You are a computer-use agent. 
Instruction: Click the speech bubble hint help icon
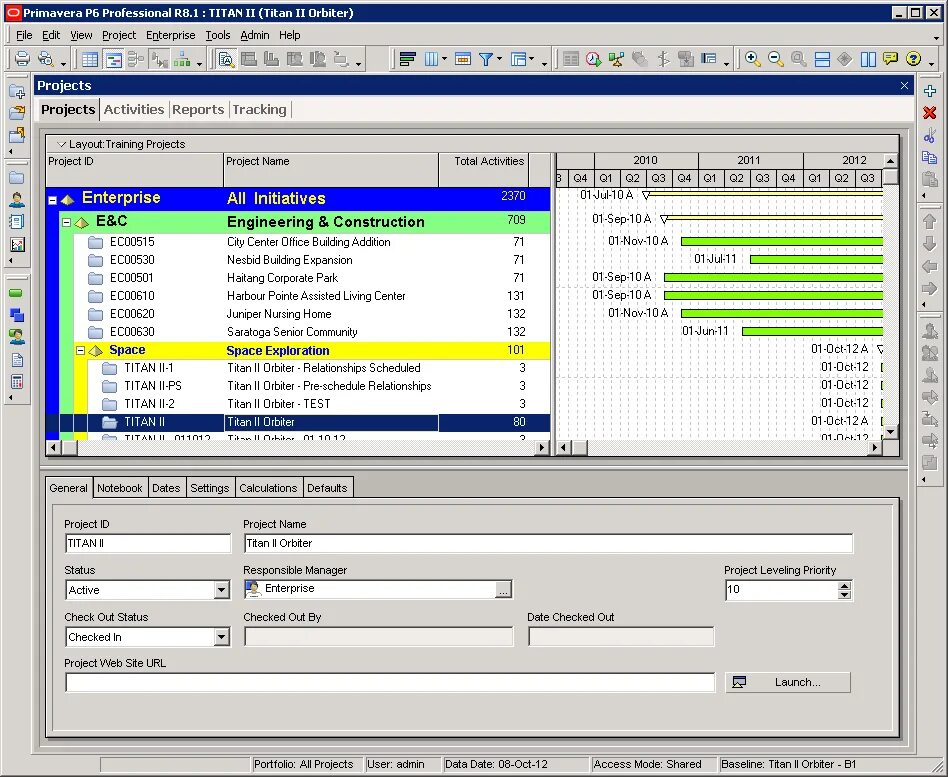(x=890, y=59)
